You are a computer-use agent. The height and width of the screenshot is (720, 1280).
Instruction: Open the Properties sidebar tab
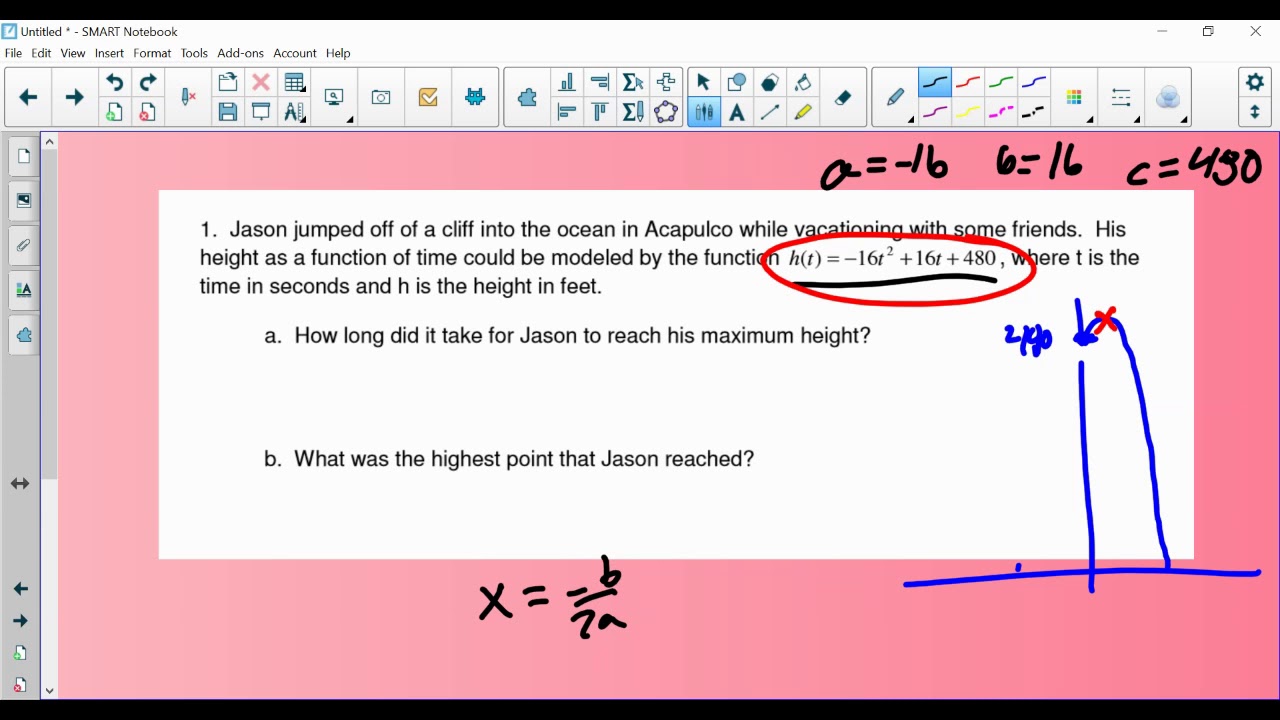[23, 290]
